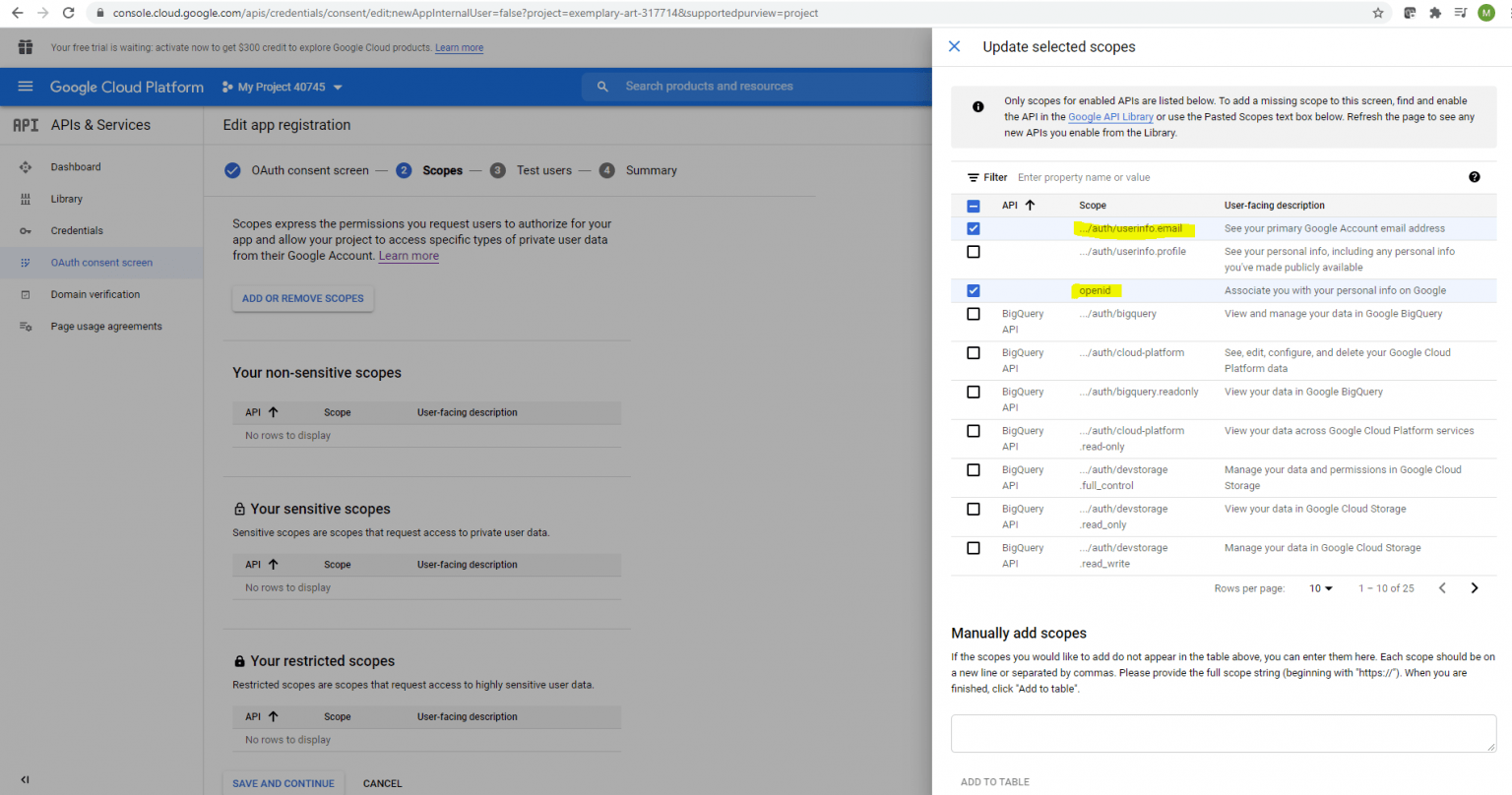Open the hamburger navigation menu
Screen dimensions: 1512x795
pyautogui.click(x=26, y=87)
